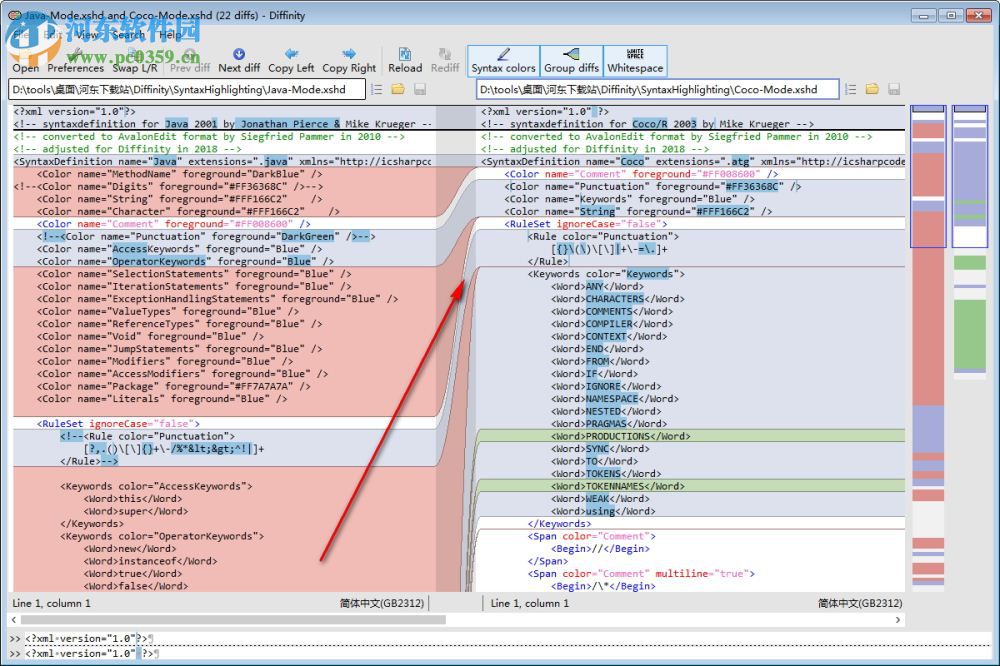Open right file history list icon
Viewport: 1000px width, 666px height.
(x=851, y=89)
